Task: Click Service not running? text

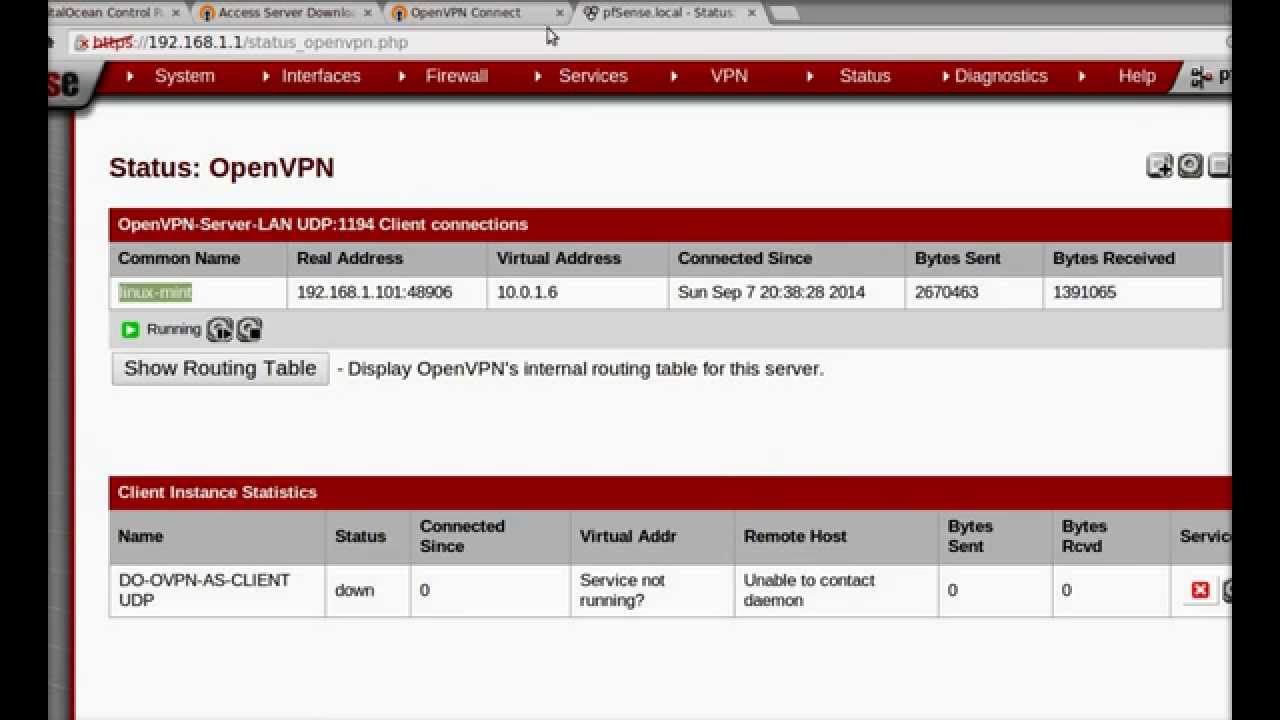Action: coord(622,590)
